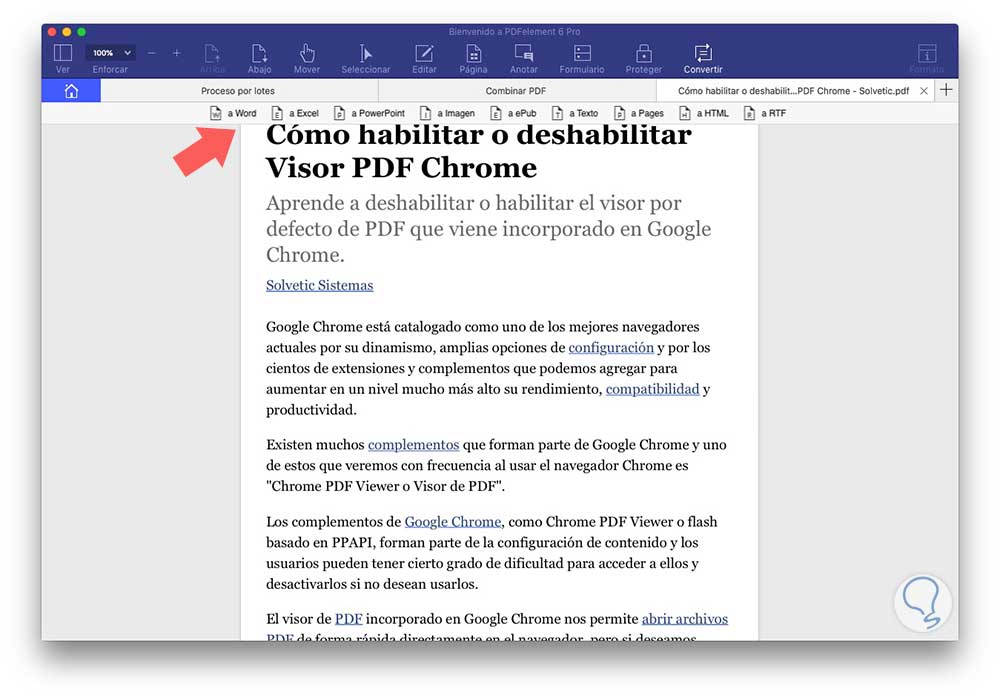Convert the PDF a ePub
Image resolution: width=1000 pixels, height=700 pixels.
(x=513, y=113)
